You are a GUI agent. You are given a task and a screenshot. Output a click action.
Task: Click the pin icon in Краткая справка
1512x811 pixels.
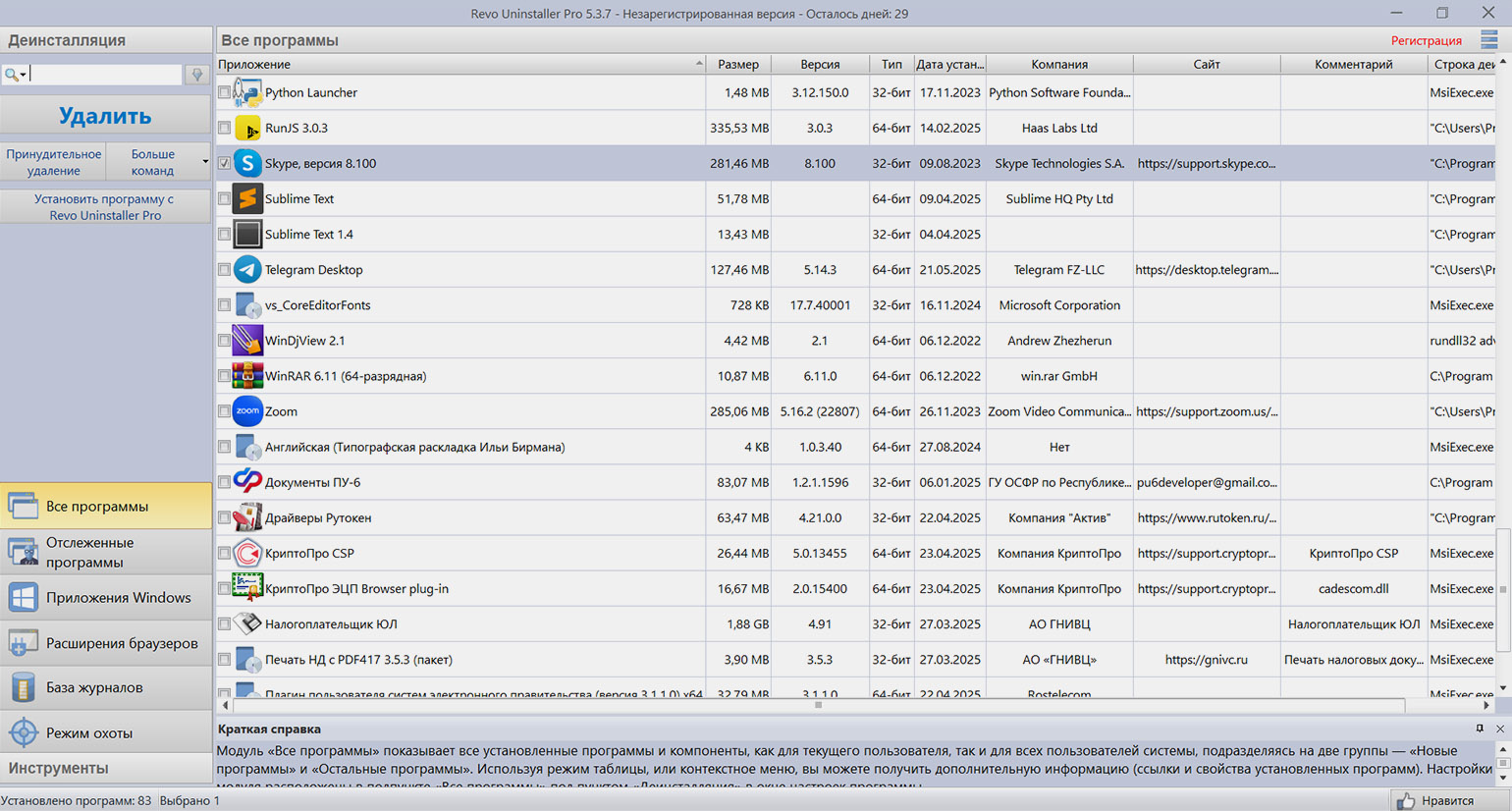[x=1480, y=729]
